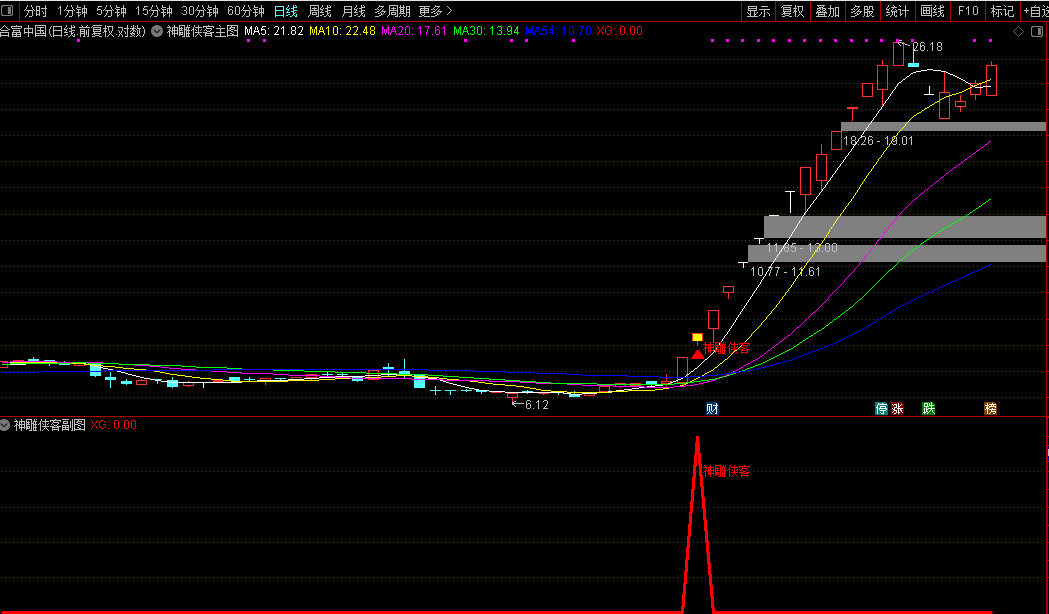
Task: Open F10 company information
Action: 967,11
